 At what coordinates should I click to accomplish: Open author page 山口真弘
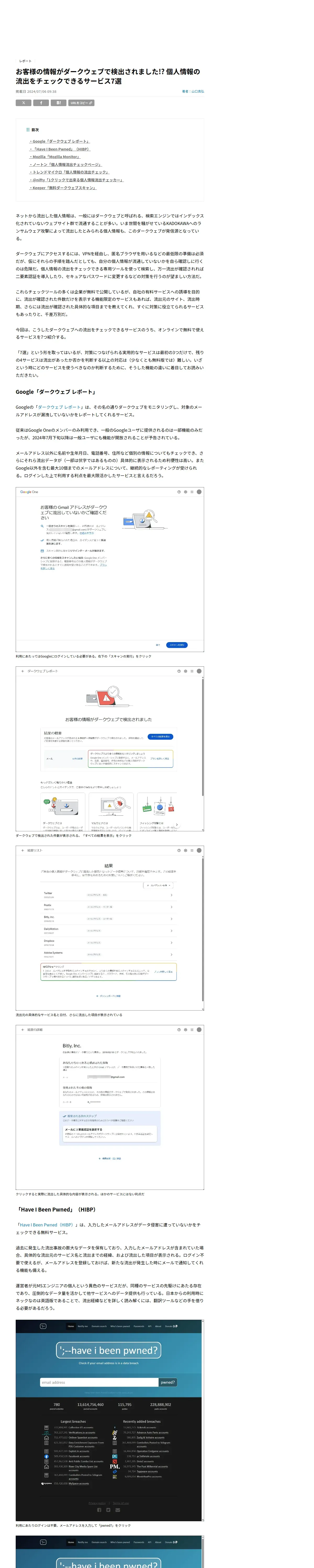click(193, 91)
